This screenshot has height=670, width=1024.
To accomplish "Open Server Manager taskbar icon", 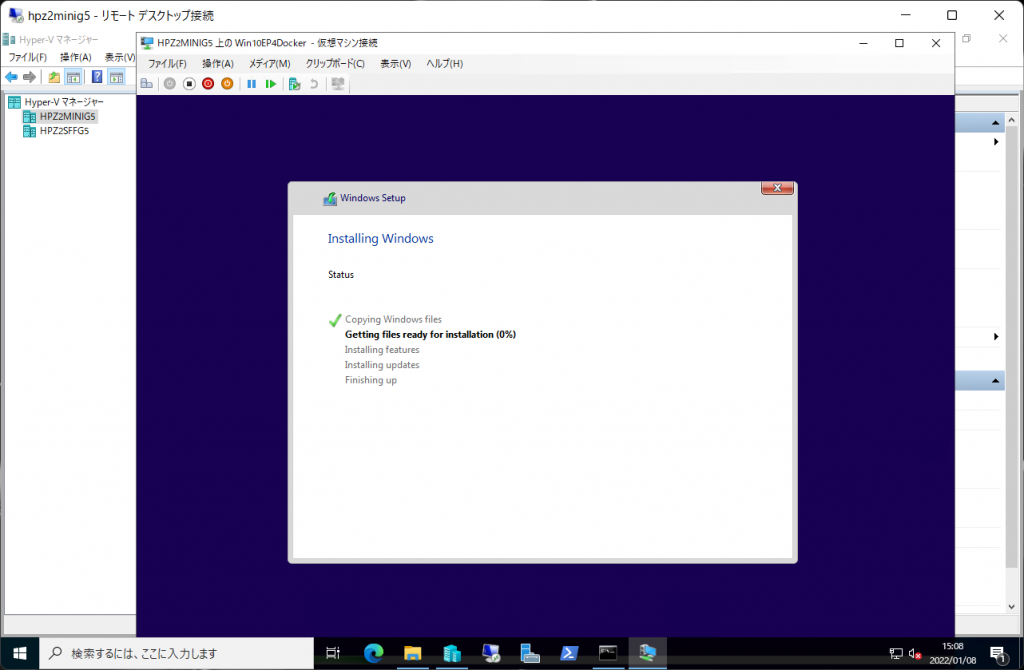I will pos(530,653).
